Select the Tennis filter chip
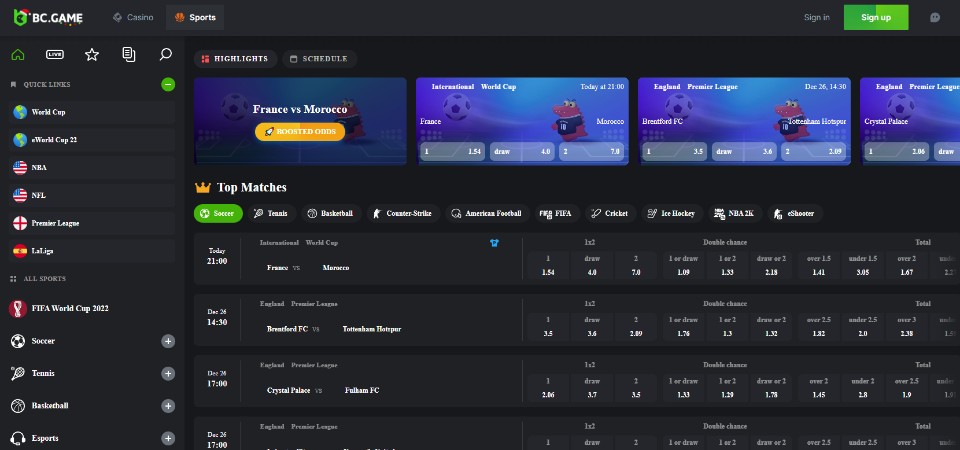This screenshot has height=450, width=960. click(x=271, y=214)
